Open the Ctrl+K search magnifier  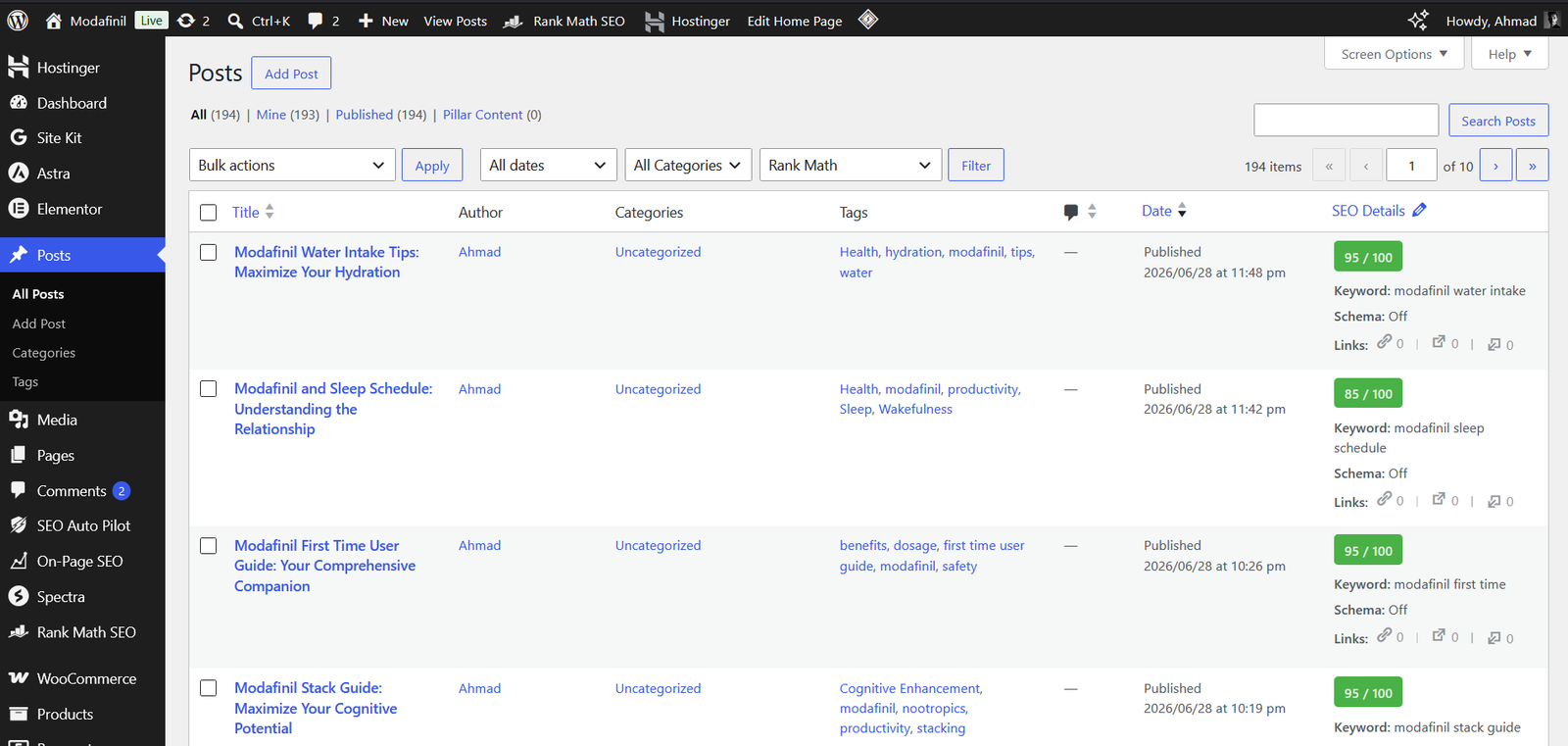point(235,21)
